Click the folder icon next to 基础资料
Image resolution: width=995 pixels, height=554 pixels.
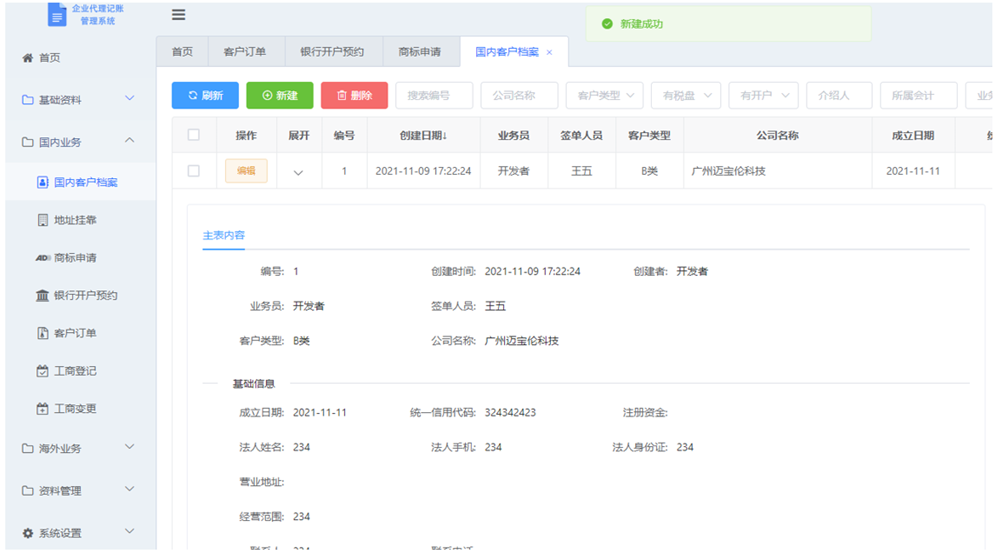pyautogui.click(x=27, y=100)
